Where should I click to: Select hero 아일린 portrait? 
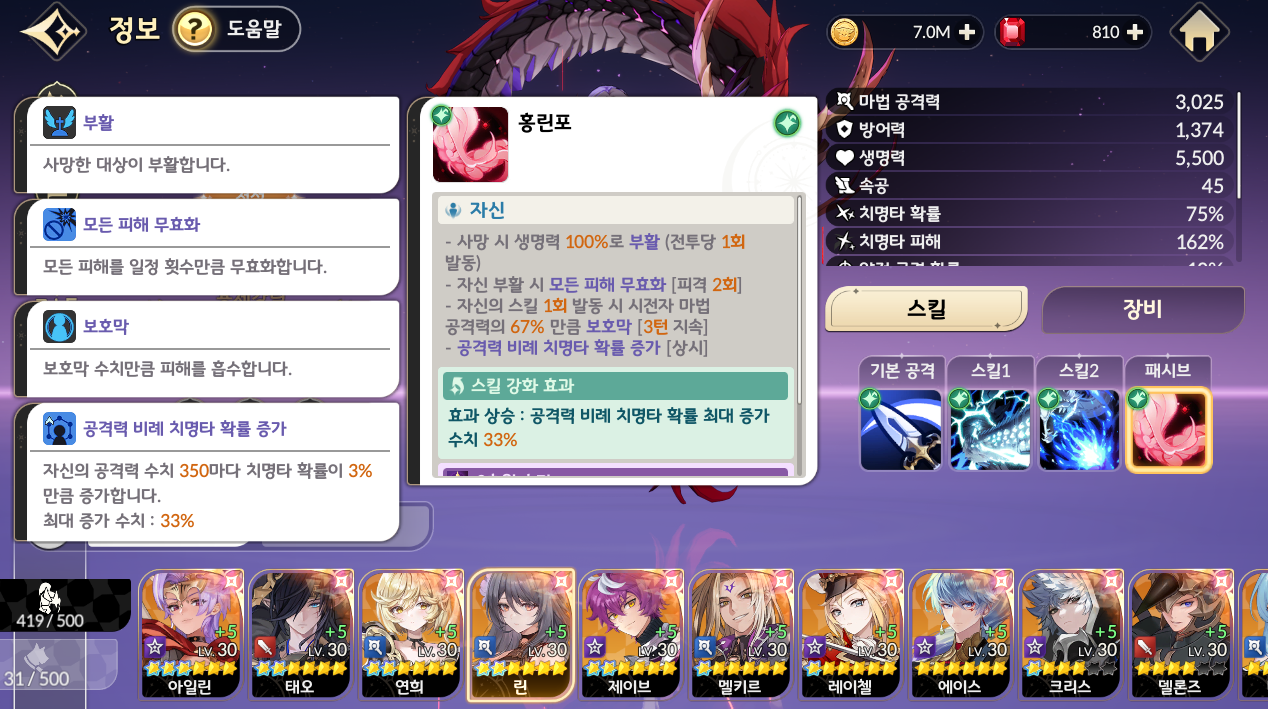(190, 634)
